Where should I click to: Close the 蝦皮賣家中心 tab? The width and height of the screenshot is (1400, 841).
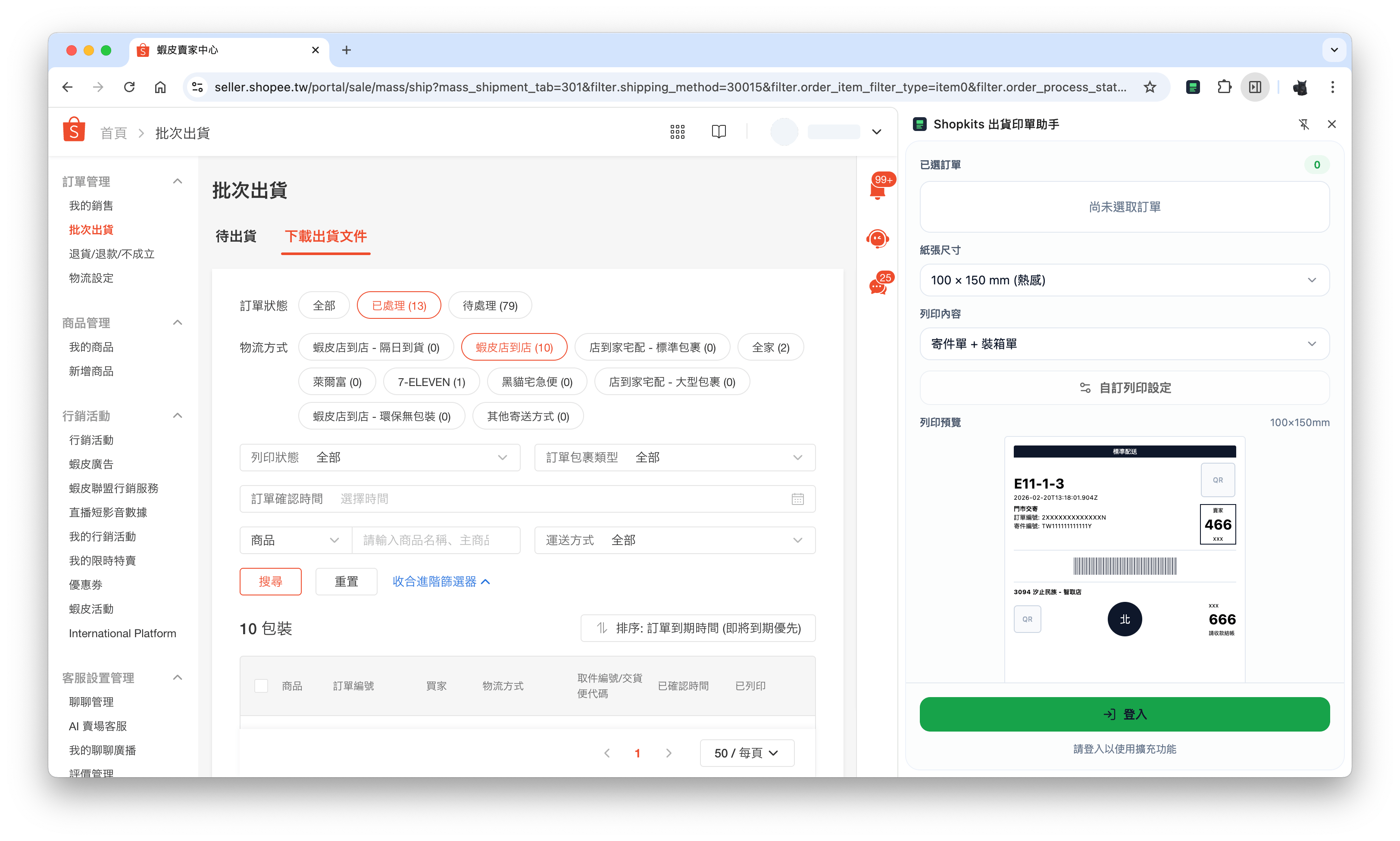316,50
